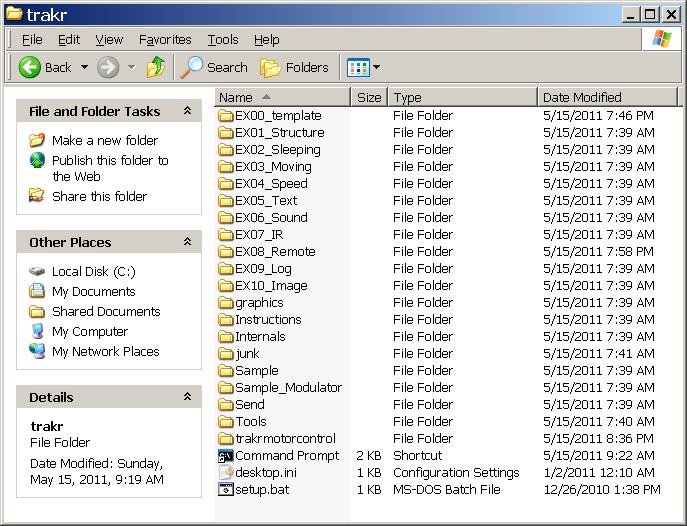The image size is (687, 526).
Task: Open the Views dropdown arrow
Action: [x=376, y=67]
